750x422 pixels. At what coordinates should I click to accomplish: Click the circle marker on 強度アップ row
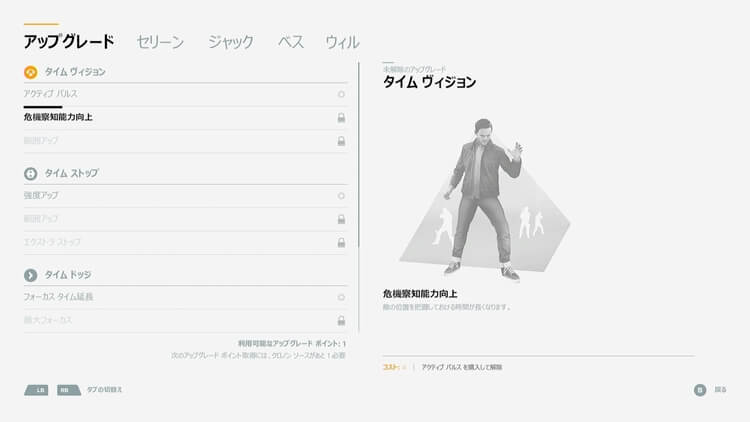[x=341, y=196]
